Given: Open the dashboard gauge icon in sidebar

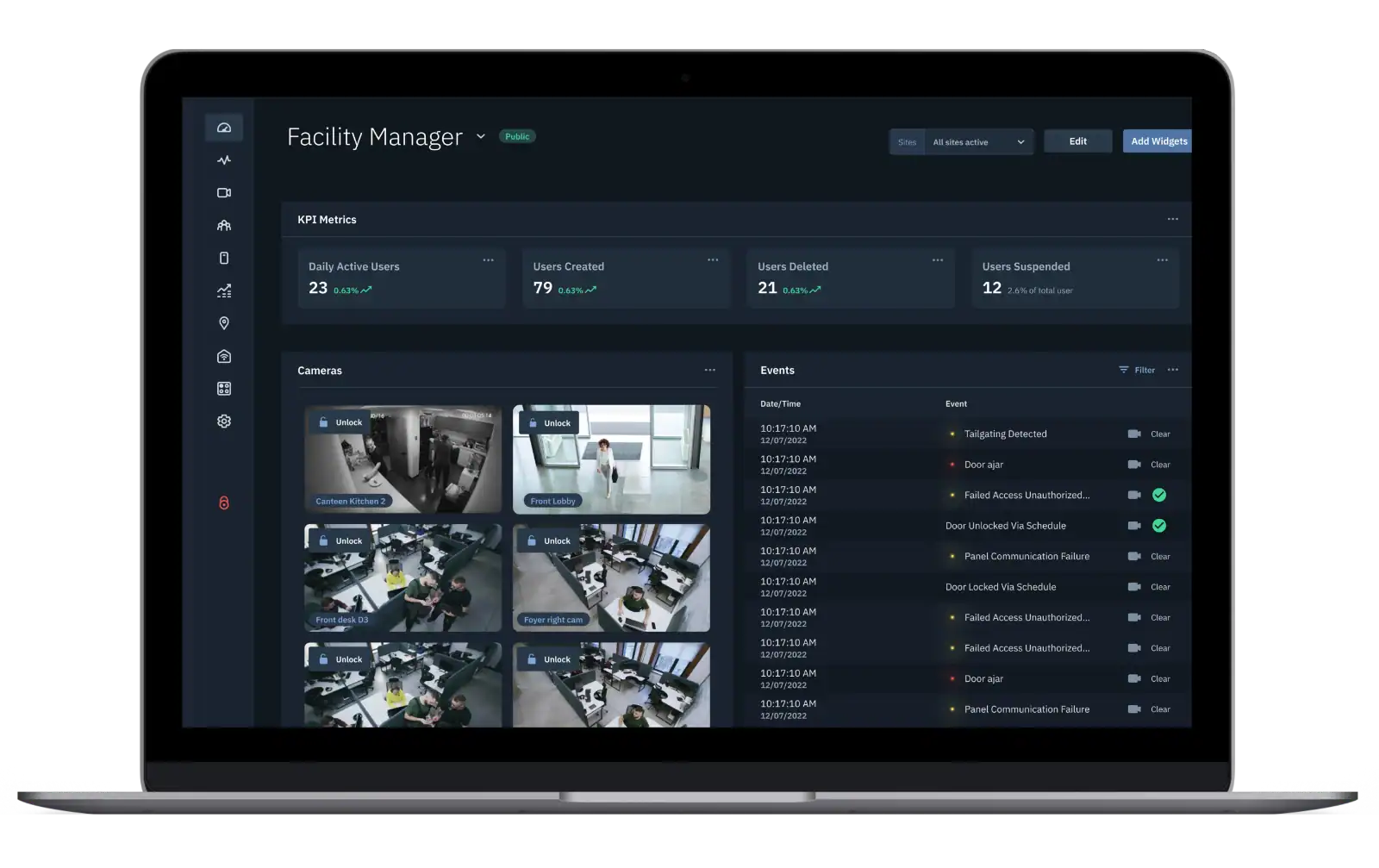Looking at the screenshot, I should 224,128.
